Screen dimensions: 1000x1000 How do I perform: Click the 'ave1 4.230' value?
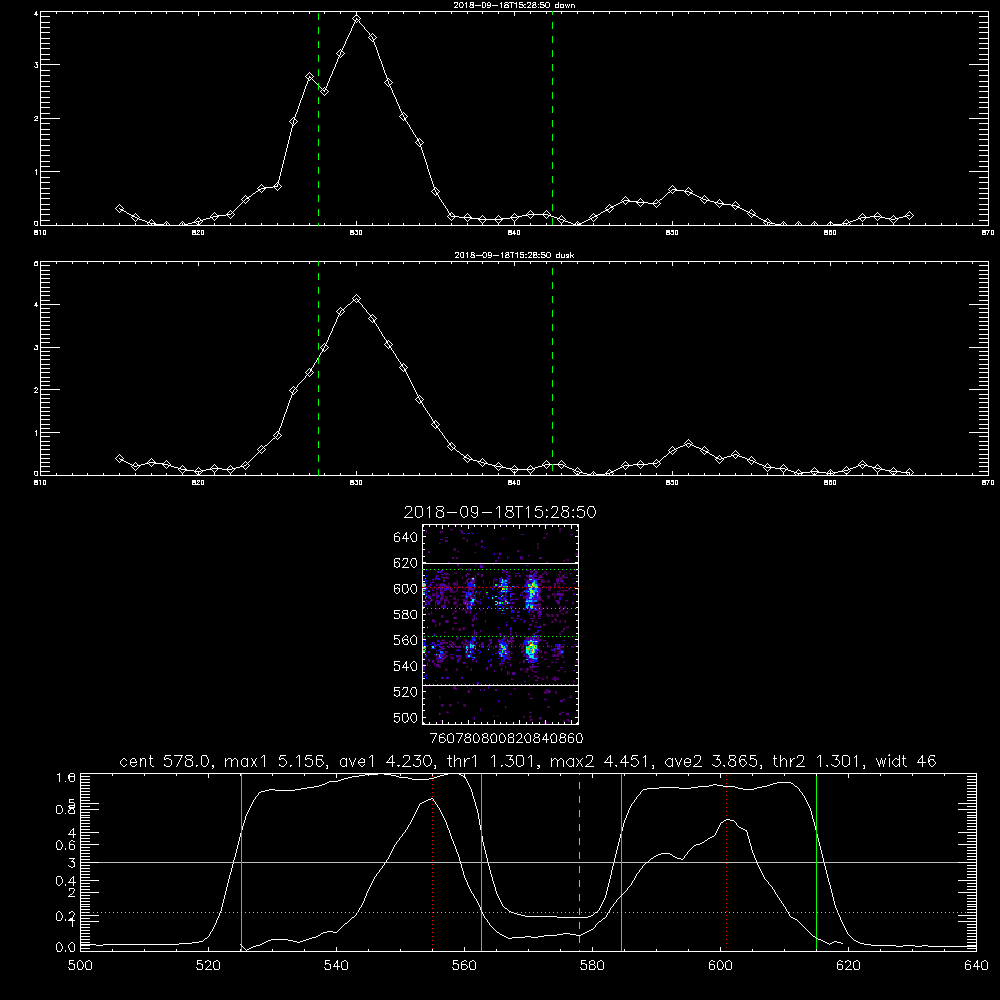coord(385,761)
